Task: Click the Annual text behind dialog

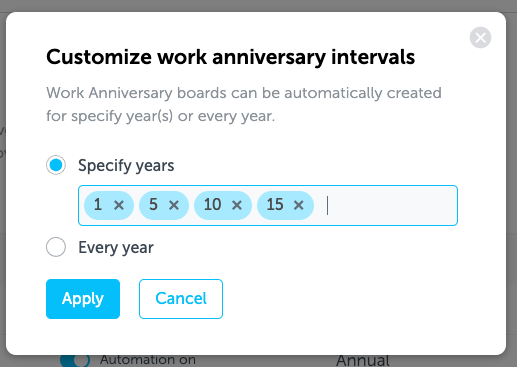Action: coord(363,361)
